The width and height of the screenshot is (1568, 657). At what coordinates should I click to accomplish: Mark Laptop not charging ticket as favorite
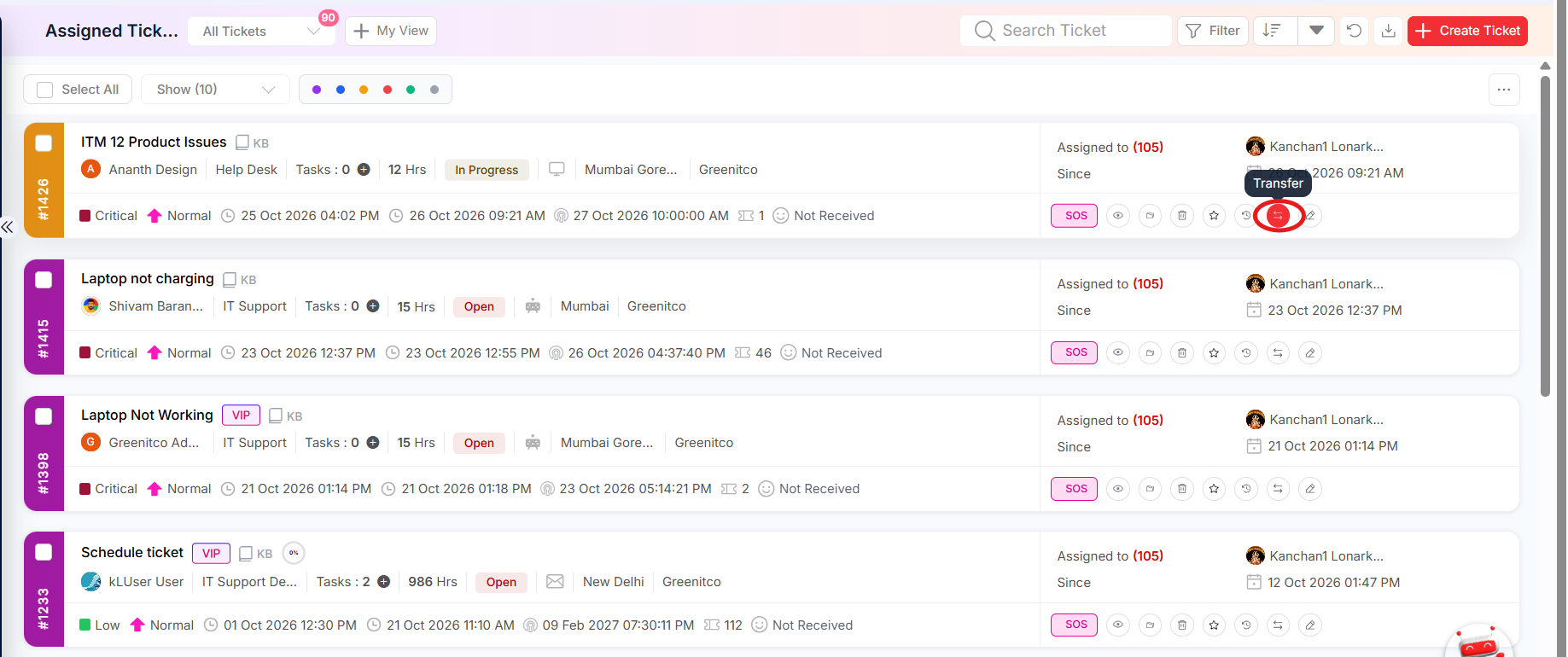pyautogui.click(x=1214, y=352)
